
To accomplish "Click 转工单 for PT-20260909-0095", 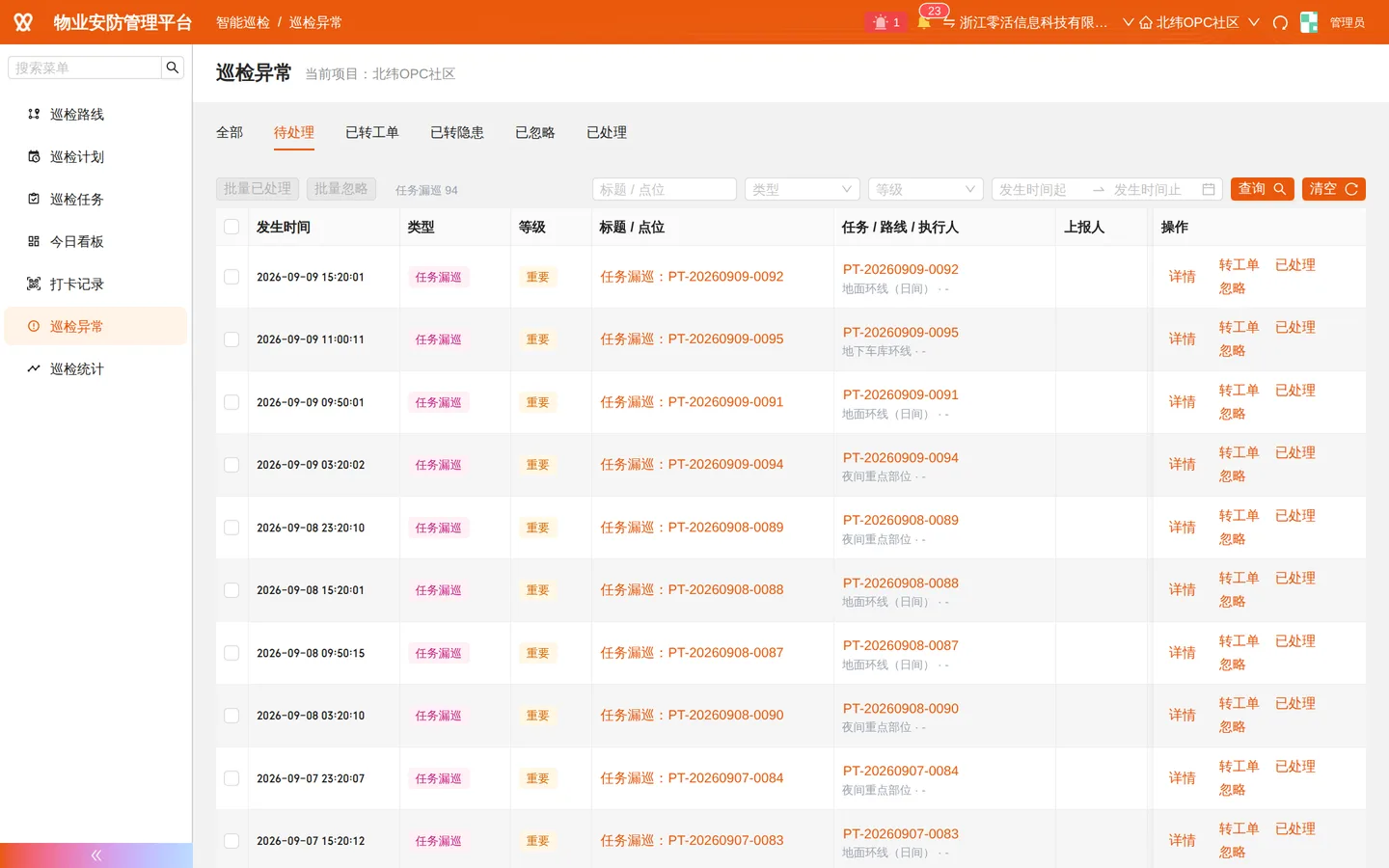I will [x=1239, y=328].
